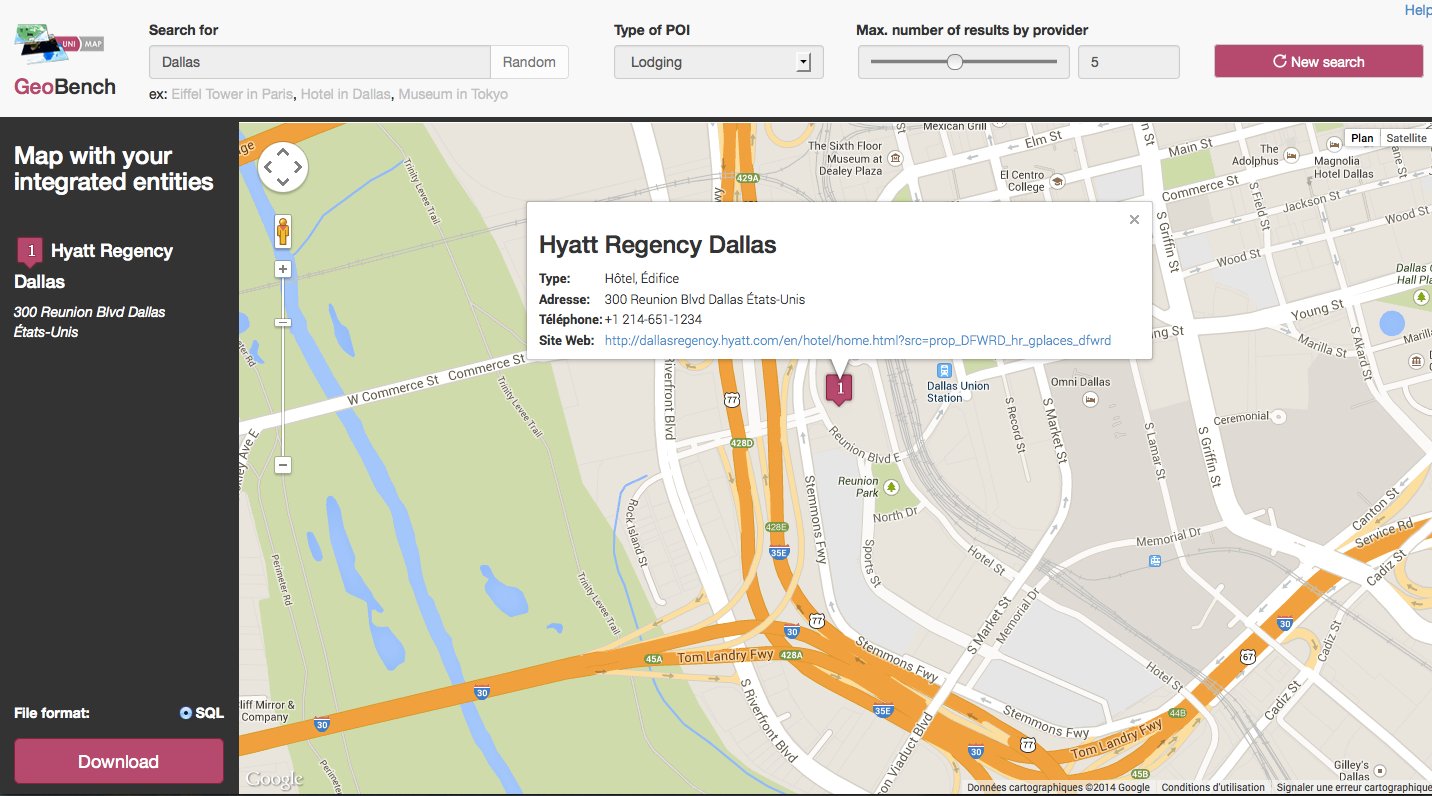This screenshot has height=796, width=1432.
Task: Click the max results number field
Action: (1128, 62)
